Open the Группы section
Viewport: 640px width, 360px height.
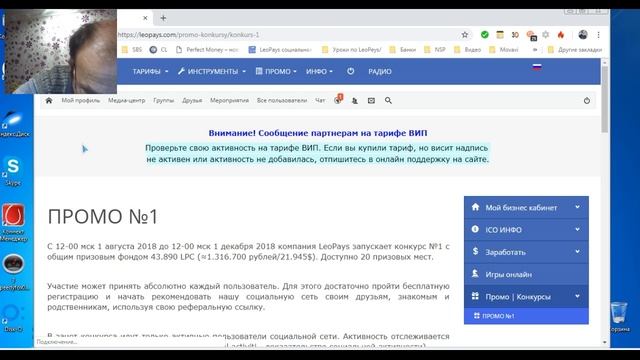[x=164, y=100]
